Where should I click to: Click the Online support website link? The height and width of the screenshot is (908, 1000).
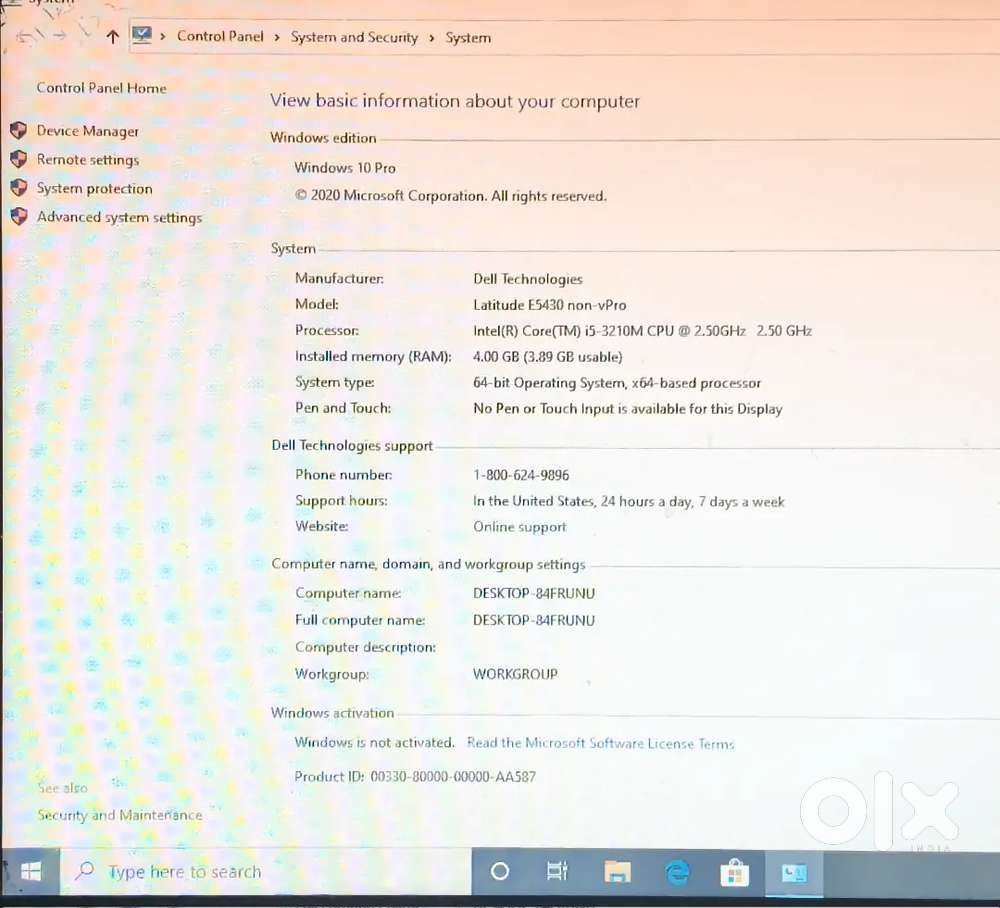click(519, 527)
